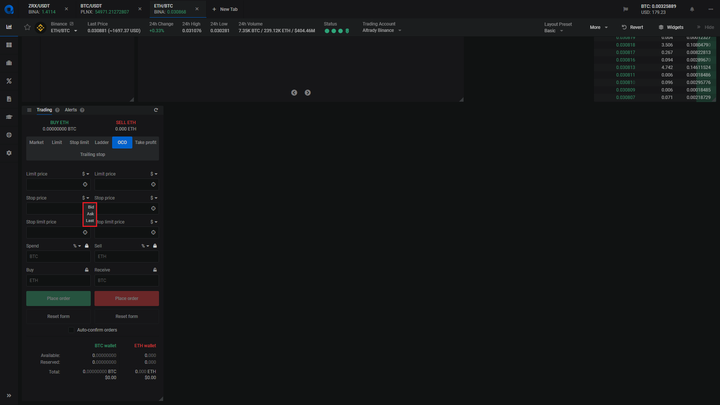Click the right arrow navigation circle
720x405 pixels.
click(x=307, y=92)
